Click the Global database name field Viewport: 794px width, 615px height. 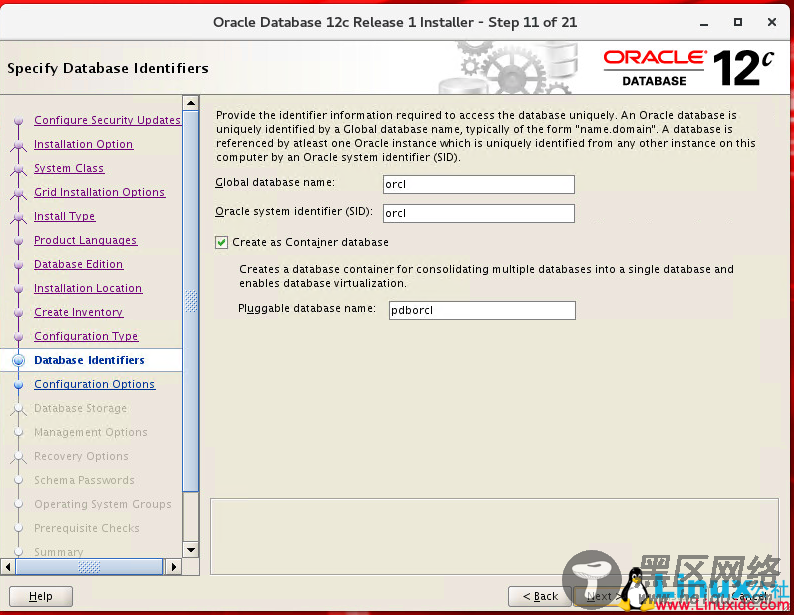click(479, 184)
